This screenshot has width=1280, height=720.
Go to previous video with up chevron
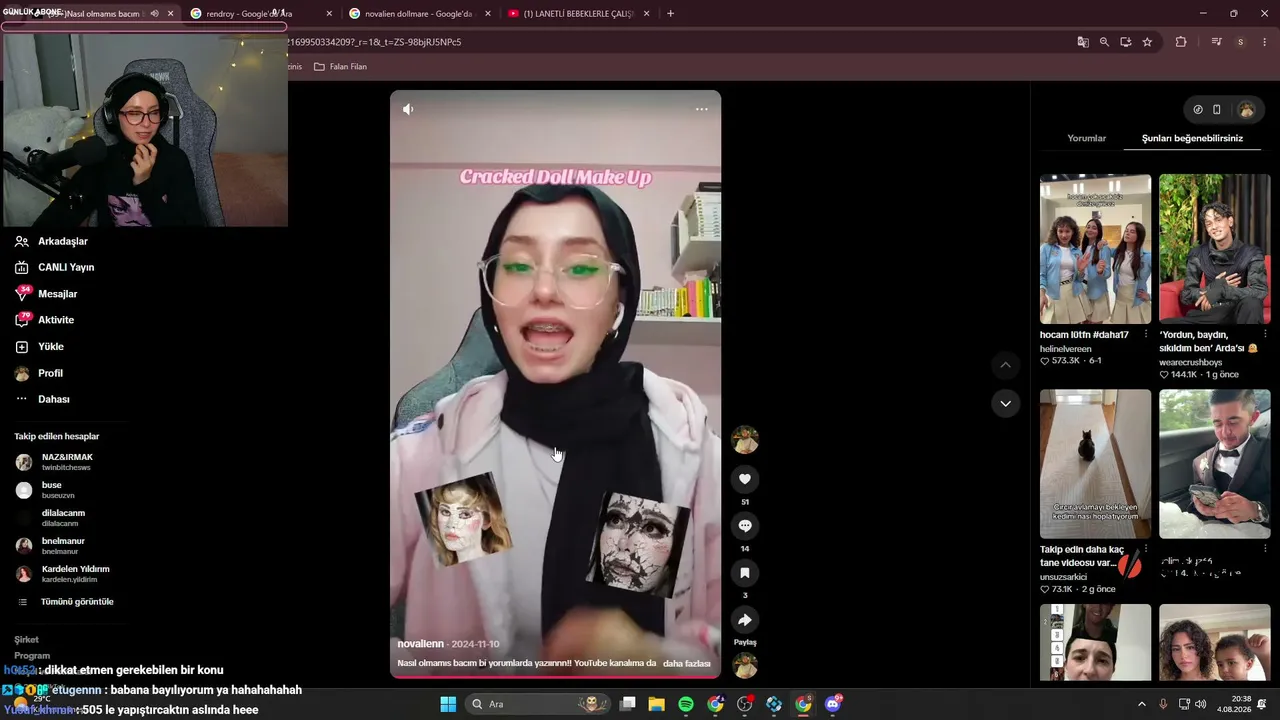click(x=1005, y=365)
